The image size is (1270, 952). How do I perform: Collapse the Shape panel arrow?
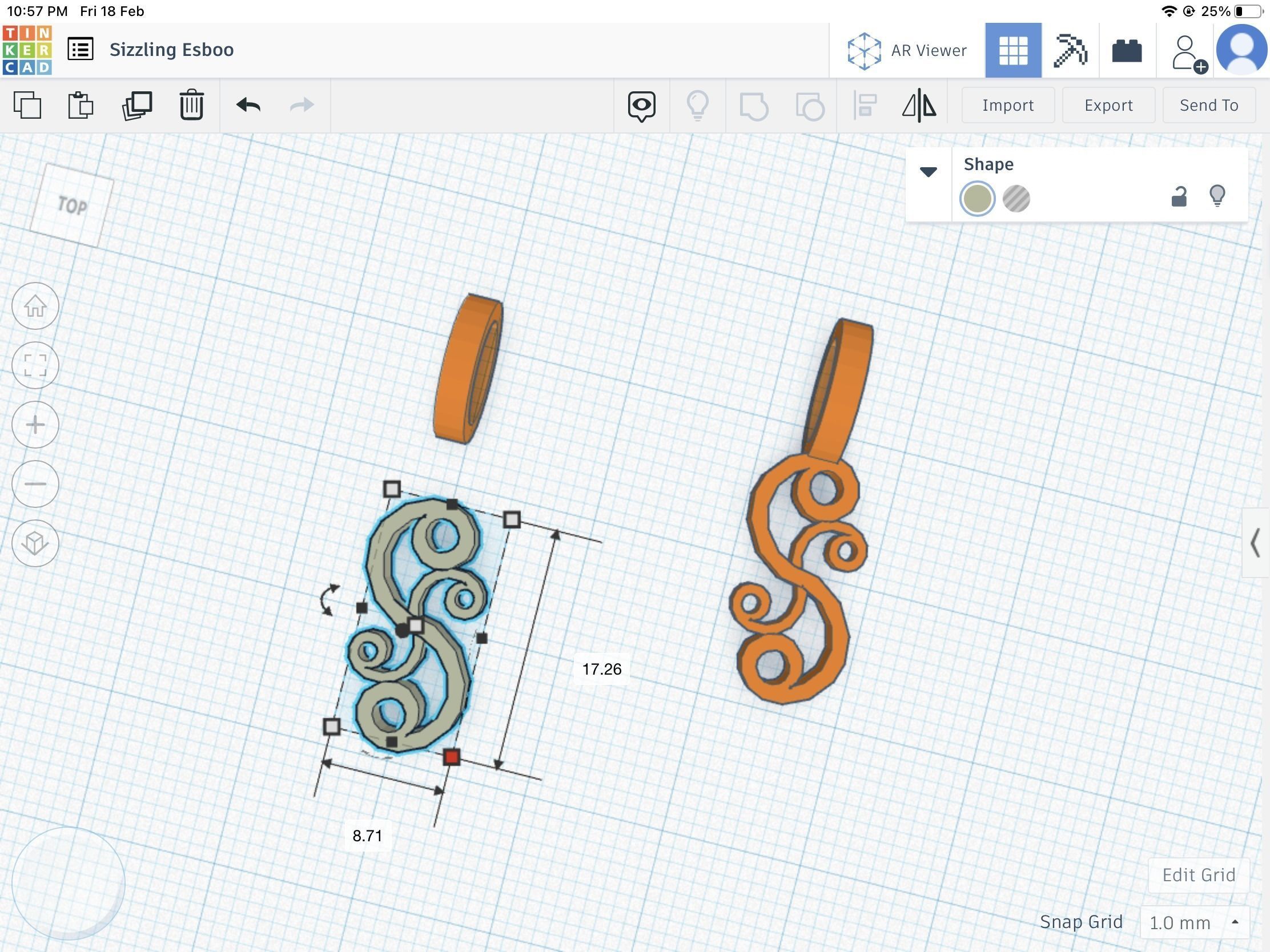click(929, 172)
